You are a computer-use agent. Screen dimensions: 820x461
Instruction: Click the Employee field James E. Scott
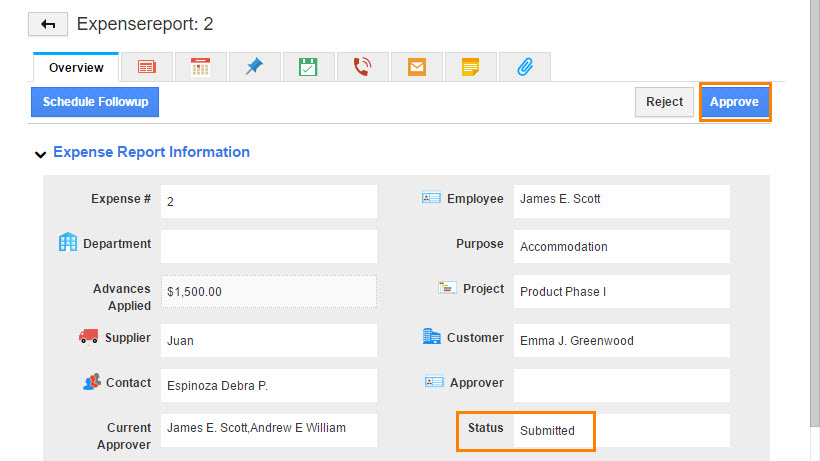[621, 200]
